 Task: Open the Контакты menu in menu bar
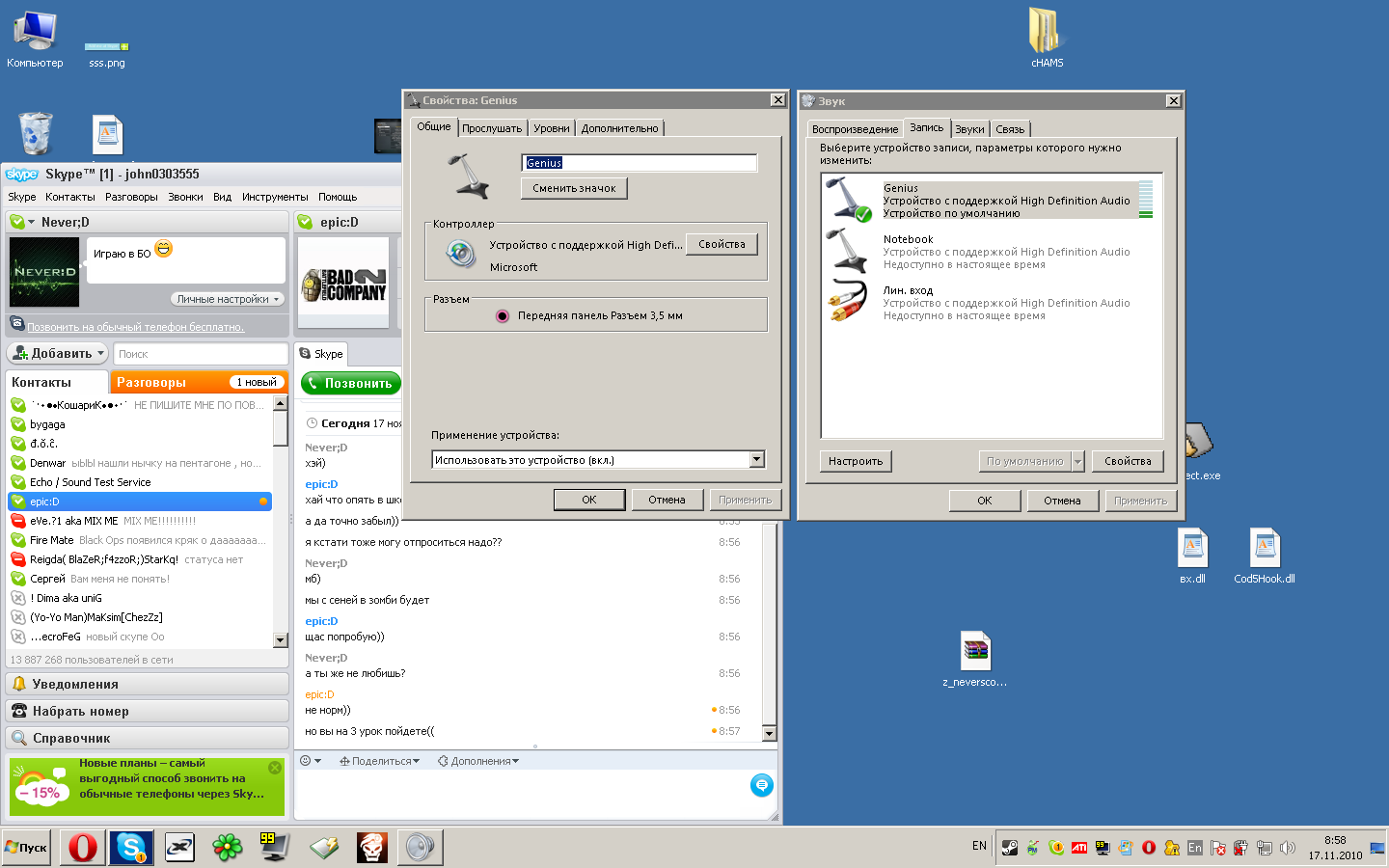click(x=70, y=197)
